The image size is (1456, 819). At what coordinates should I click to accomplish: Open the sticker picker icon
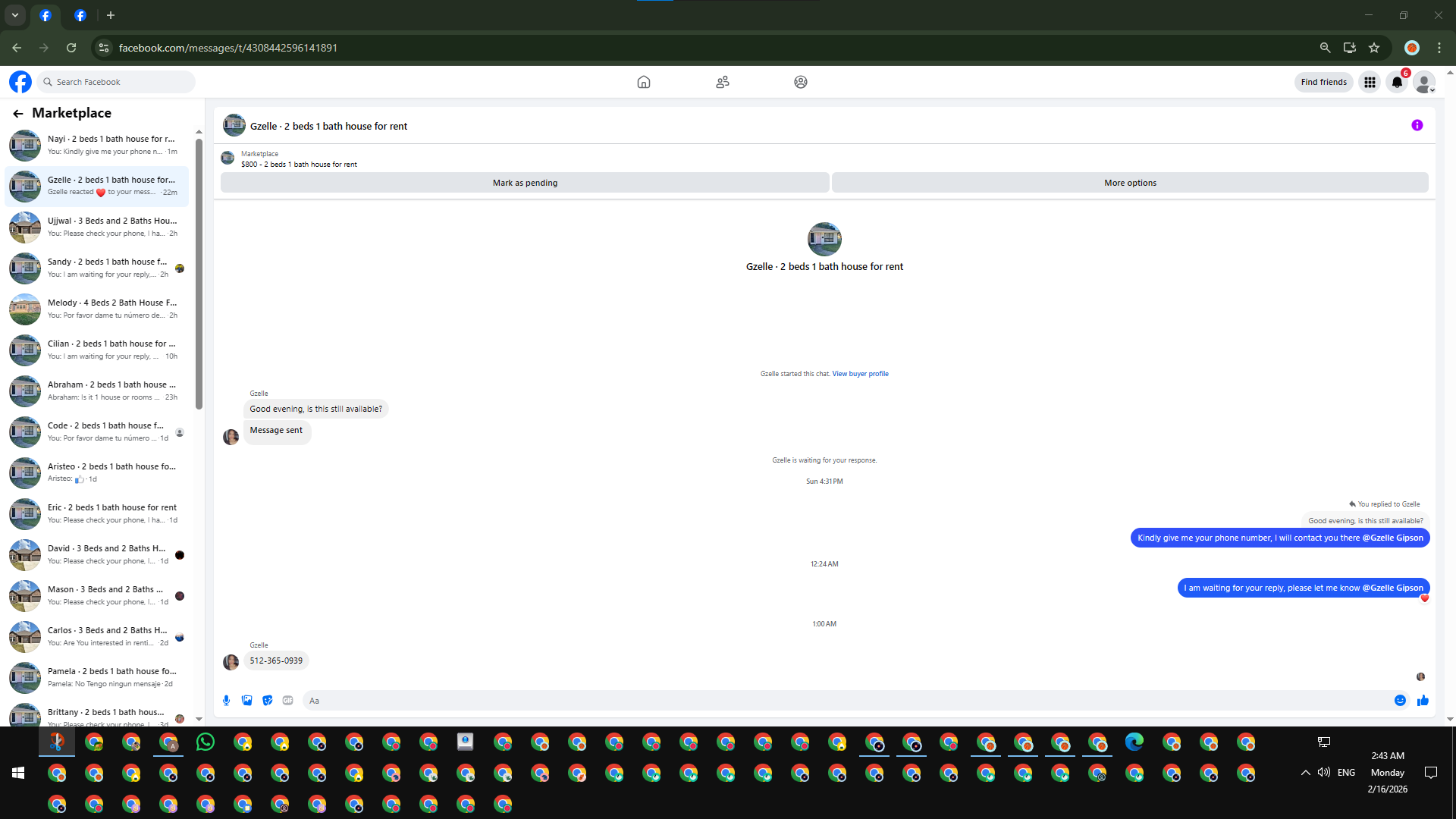(x=267, y=701)
